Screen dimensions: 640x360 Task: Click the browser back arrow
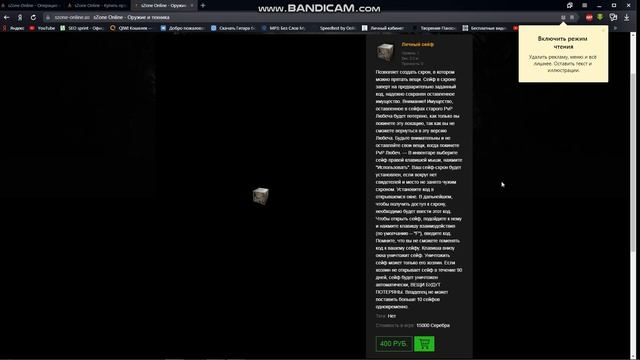pyautogui.click(x=7, y=17)
